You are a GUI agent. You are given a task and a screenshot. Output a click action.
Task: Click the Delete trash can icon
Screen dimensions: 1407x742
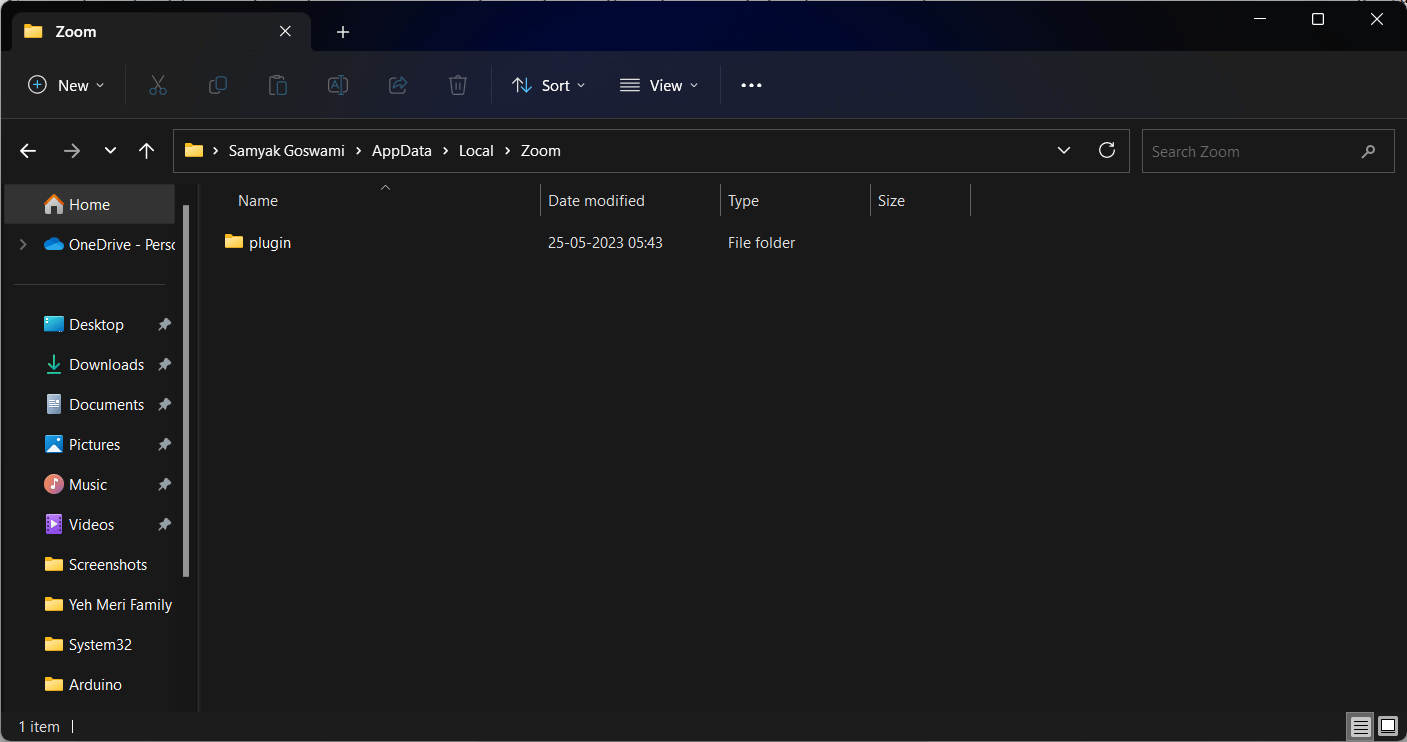(458, 86)
